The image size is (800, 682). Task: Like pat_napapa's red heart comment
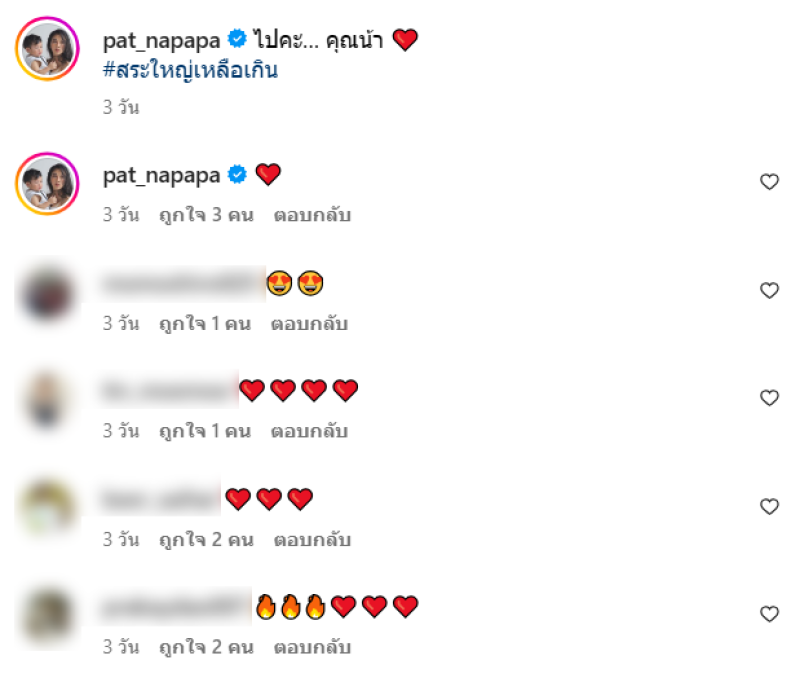[x=769, y=182]
